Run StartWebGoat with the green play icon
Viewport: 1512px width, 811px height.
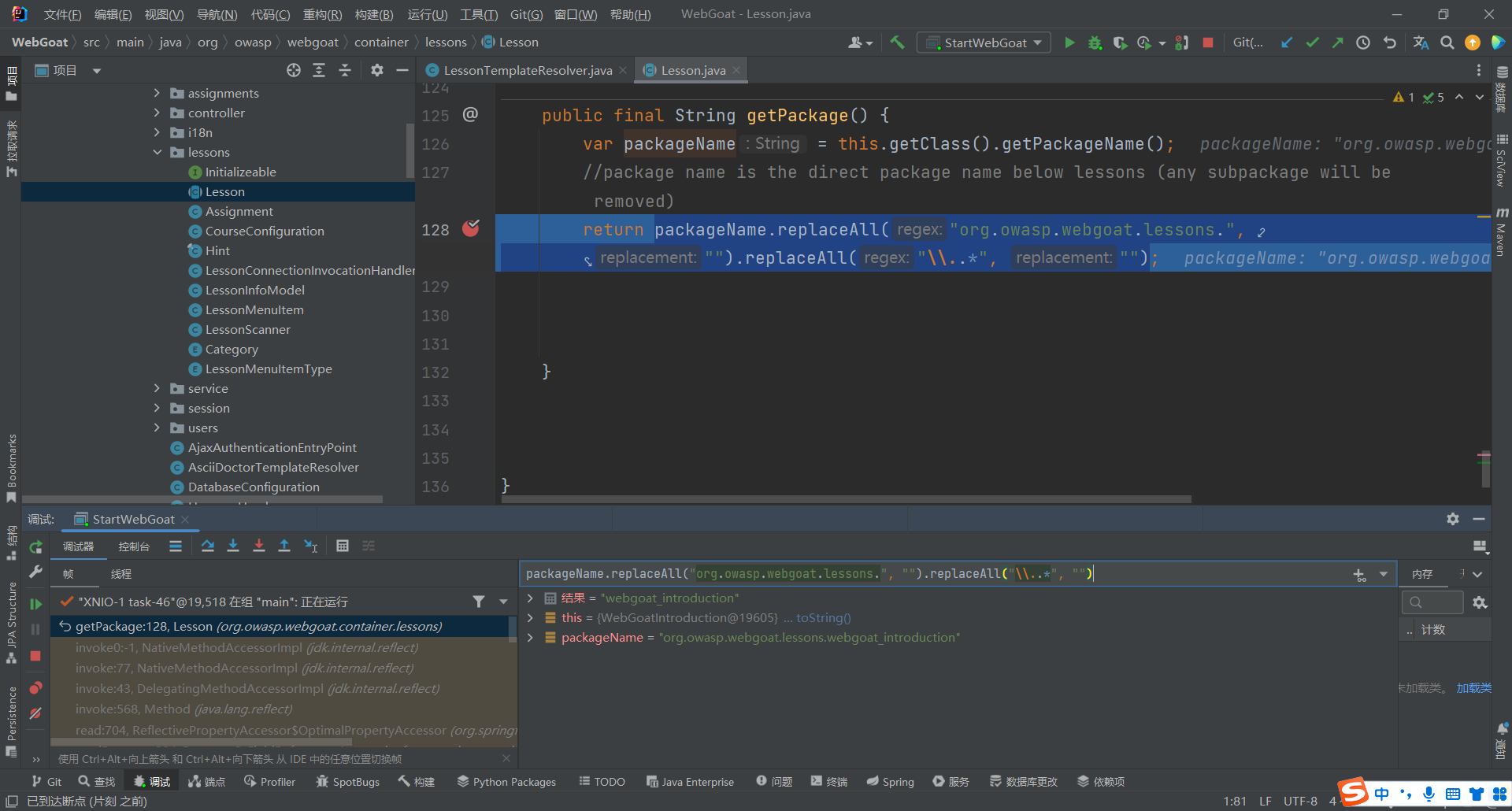pos(1069,43)
